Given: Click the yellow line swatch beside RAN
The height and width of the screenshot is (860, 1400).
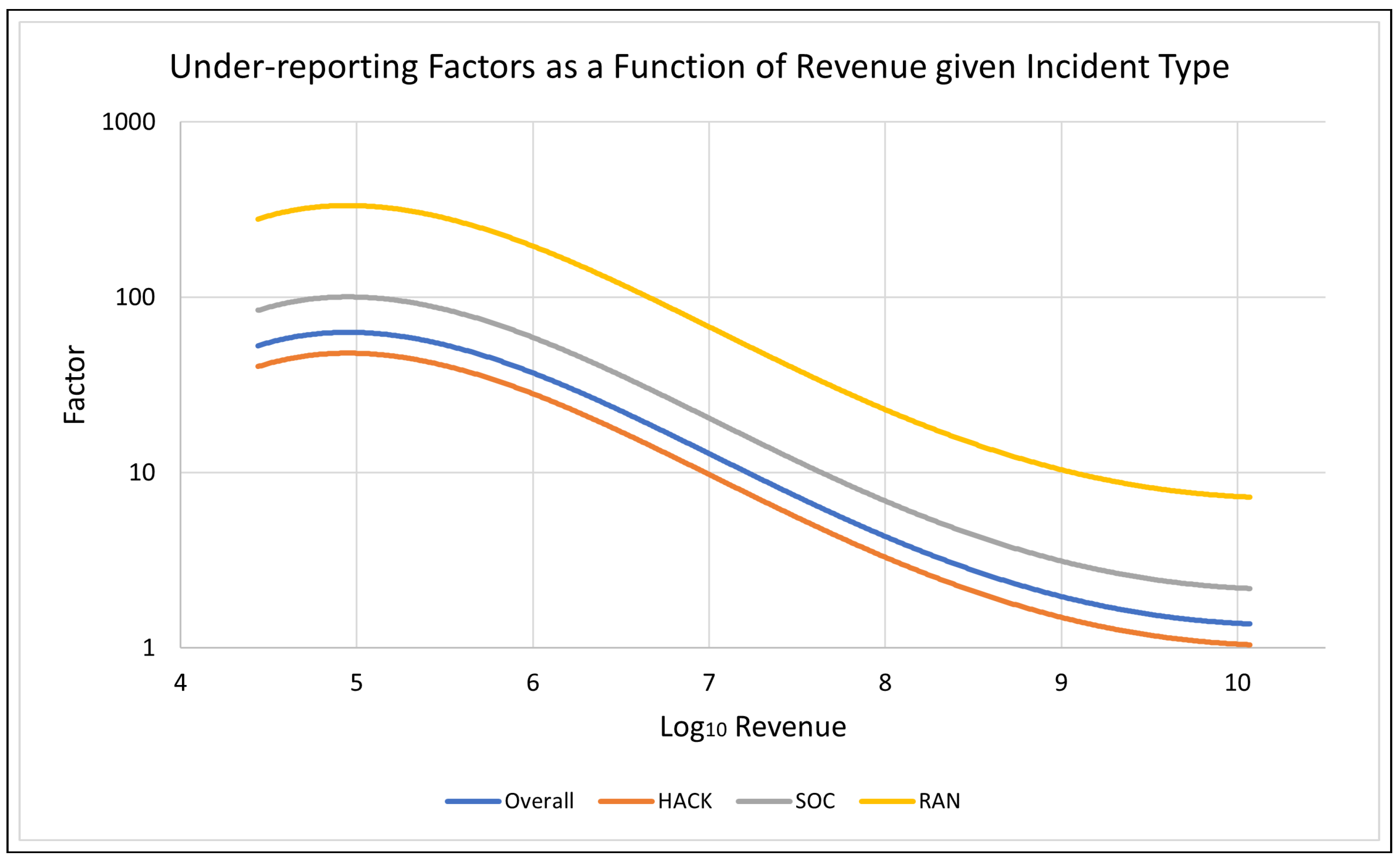Looking at the screenshot, I should (887, 802).
